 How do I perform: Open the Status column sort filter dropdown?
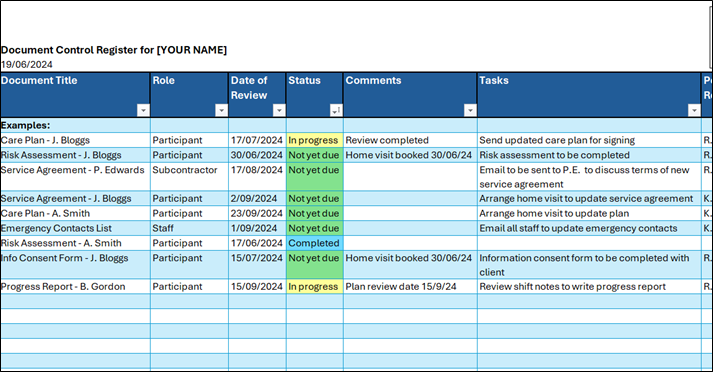[336, 111]
